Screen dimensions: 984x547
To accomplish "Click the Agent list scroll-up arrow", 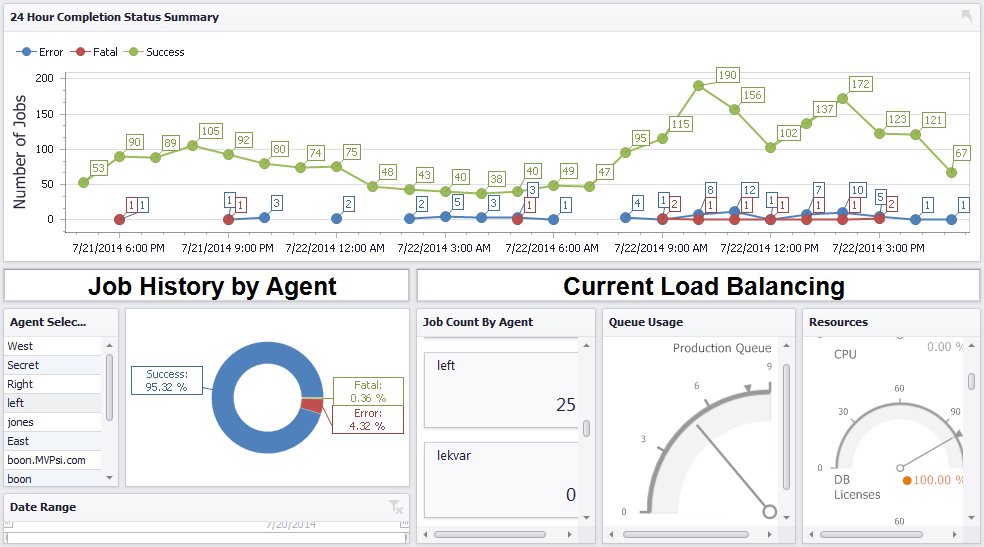I will pyautogui.click(x=109, y=346).
